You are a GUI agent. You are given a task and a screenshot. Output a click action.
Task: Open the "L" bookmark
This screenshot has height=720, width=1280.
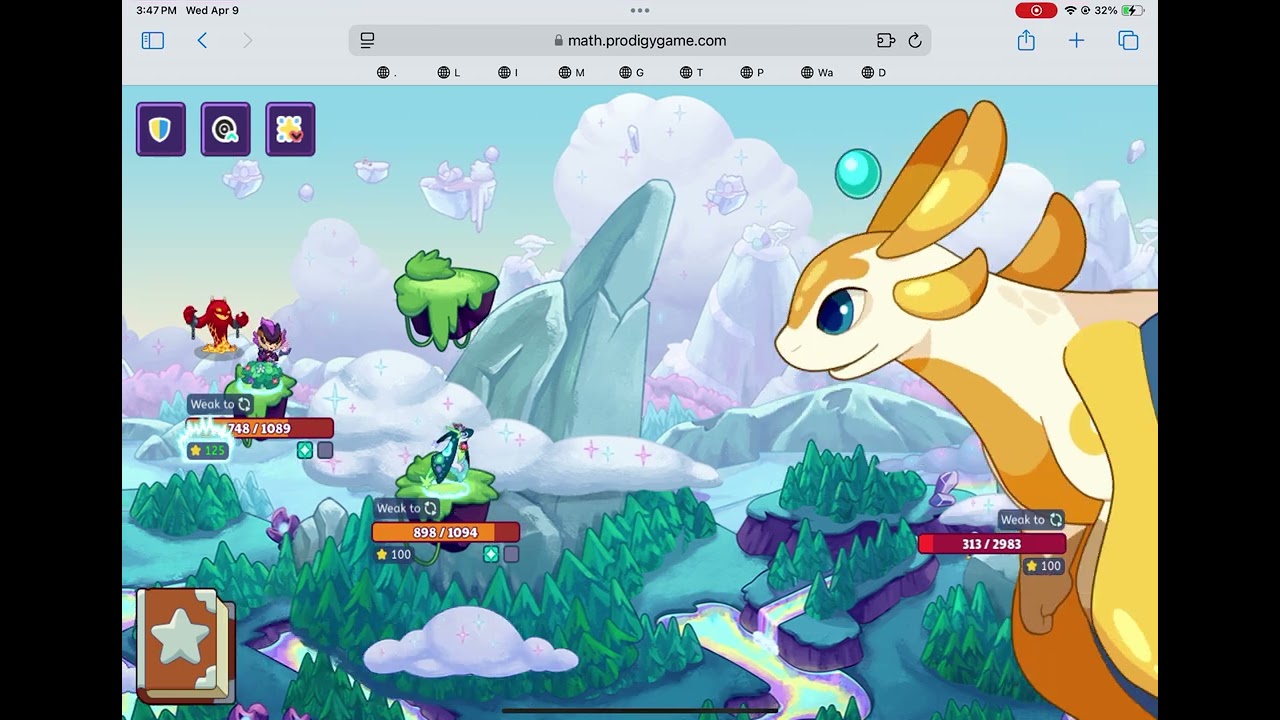click(449, 72)
